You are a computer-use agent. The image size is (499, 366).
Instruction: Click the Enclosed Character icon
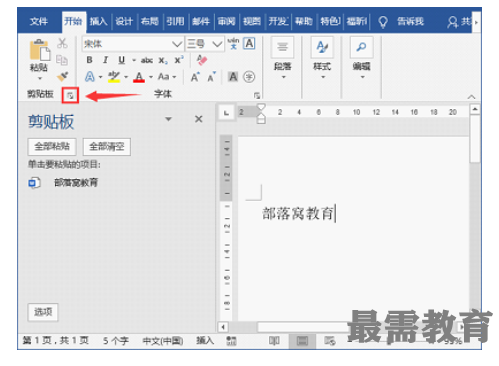pos(249,77)
